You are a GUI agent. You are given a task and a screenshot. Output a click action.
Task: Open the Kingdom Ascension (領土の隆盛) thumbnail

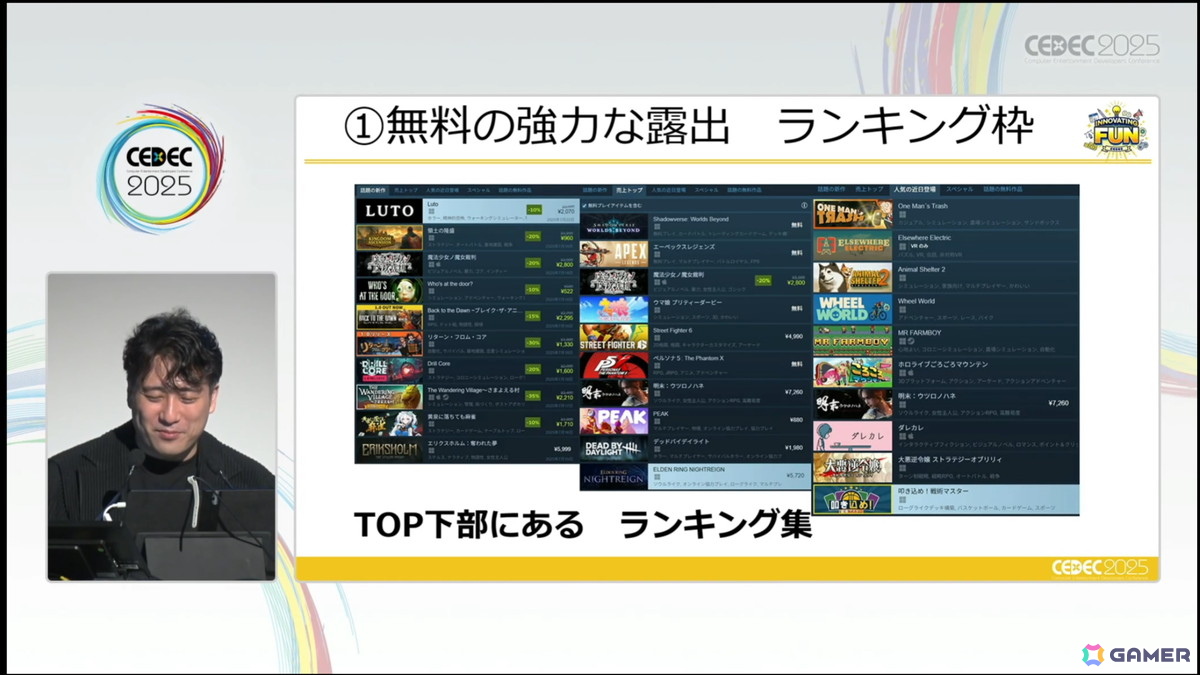pyautogui.click(x=389, y=238)
